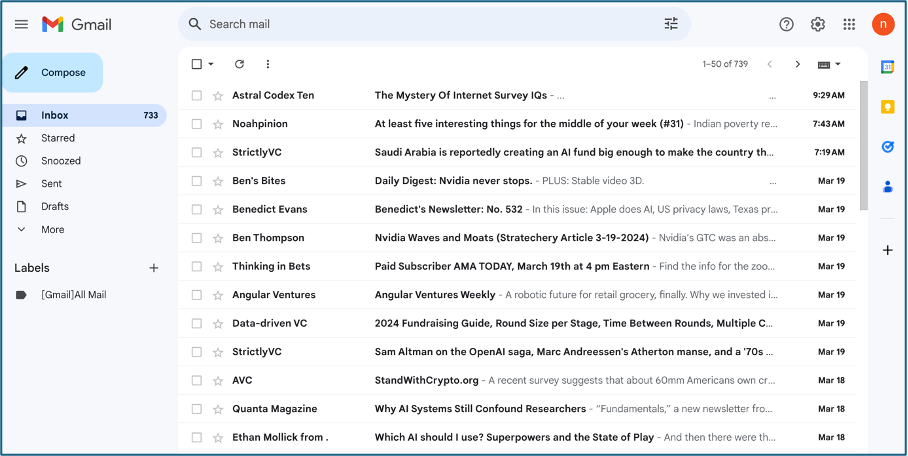Star the Ben's Bites email
Image resolution: width=908 pixels, height=456 pixels.
point(218,181)
